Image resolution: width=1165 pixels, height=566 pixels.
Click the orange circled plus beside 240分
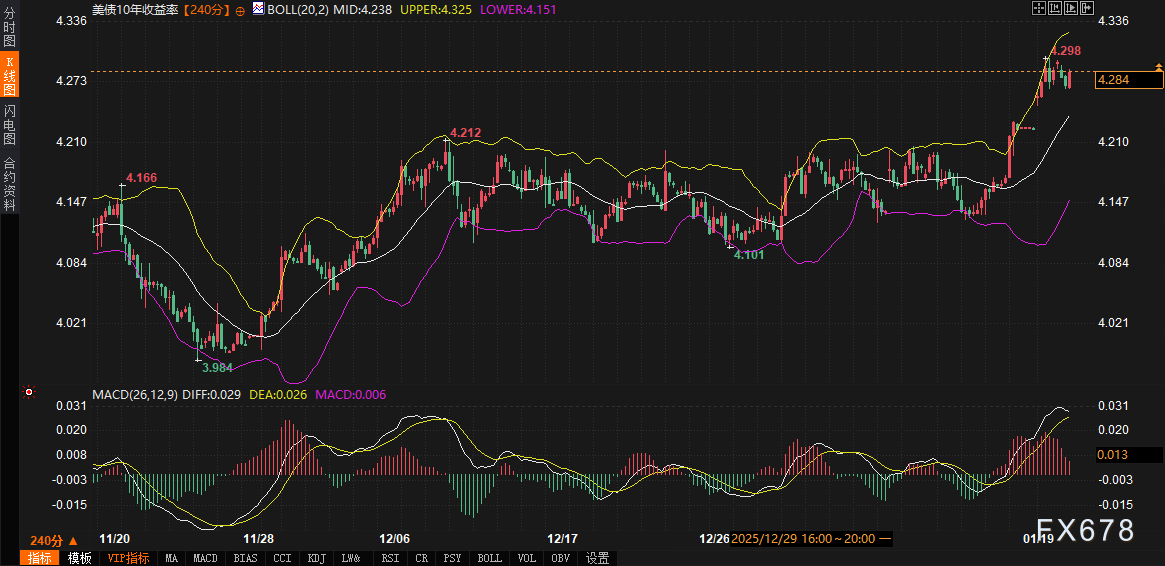point(240,9)
